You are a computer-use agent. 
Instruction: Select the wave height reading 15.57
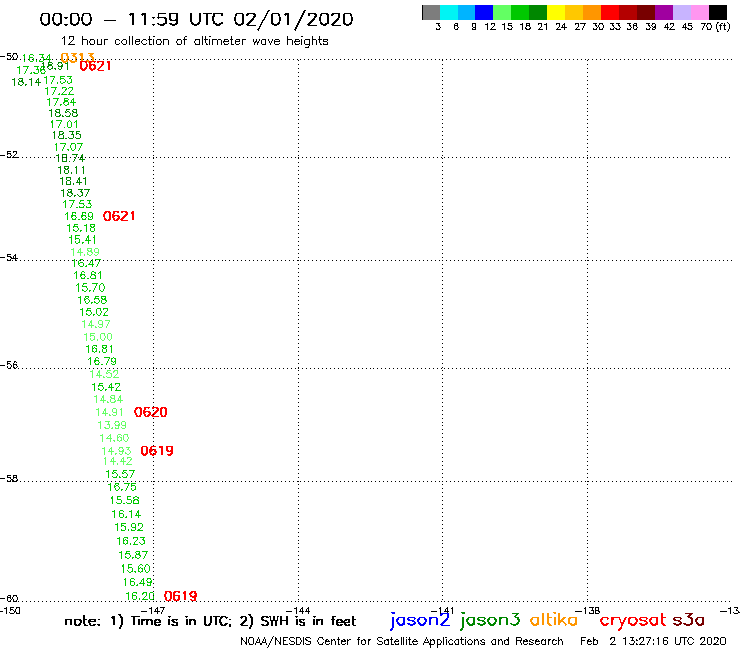click(x=120, y=474)
